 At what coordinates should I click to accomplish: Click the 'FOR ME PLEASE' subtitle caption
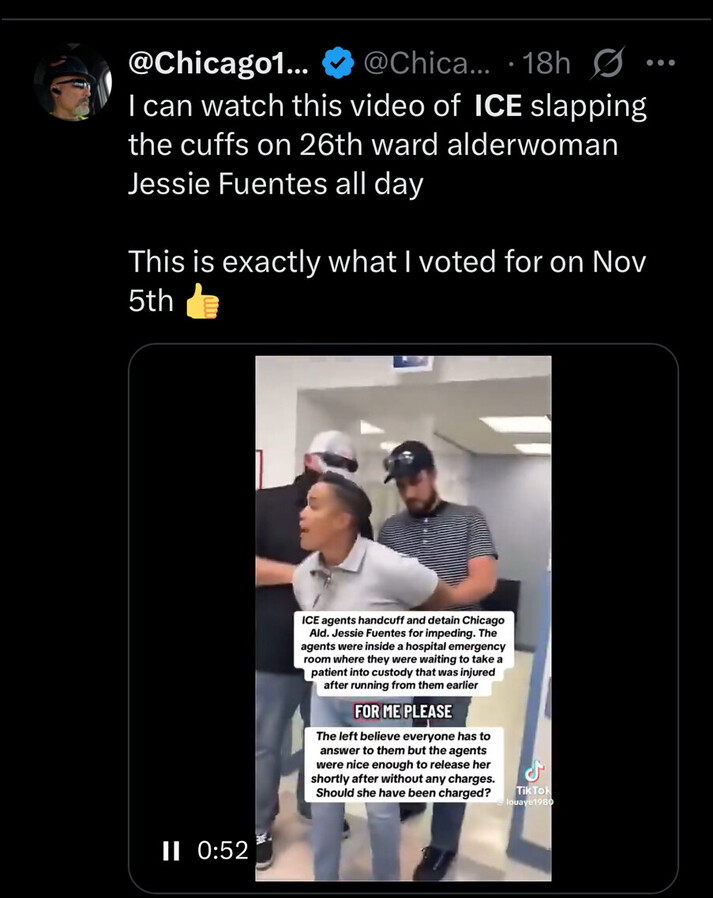point(403,711)
